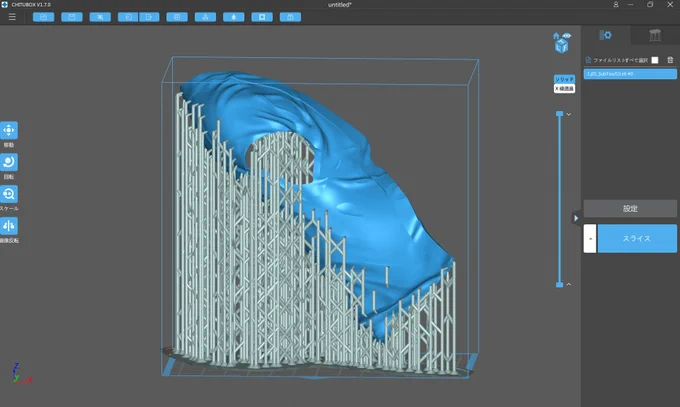Click the Open file folder toolbar button
This screenshot has height=407, width=680.
point(43,17)
